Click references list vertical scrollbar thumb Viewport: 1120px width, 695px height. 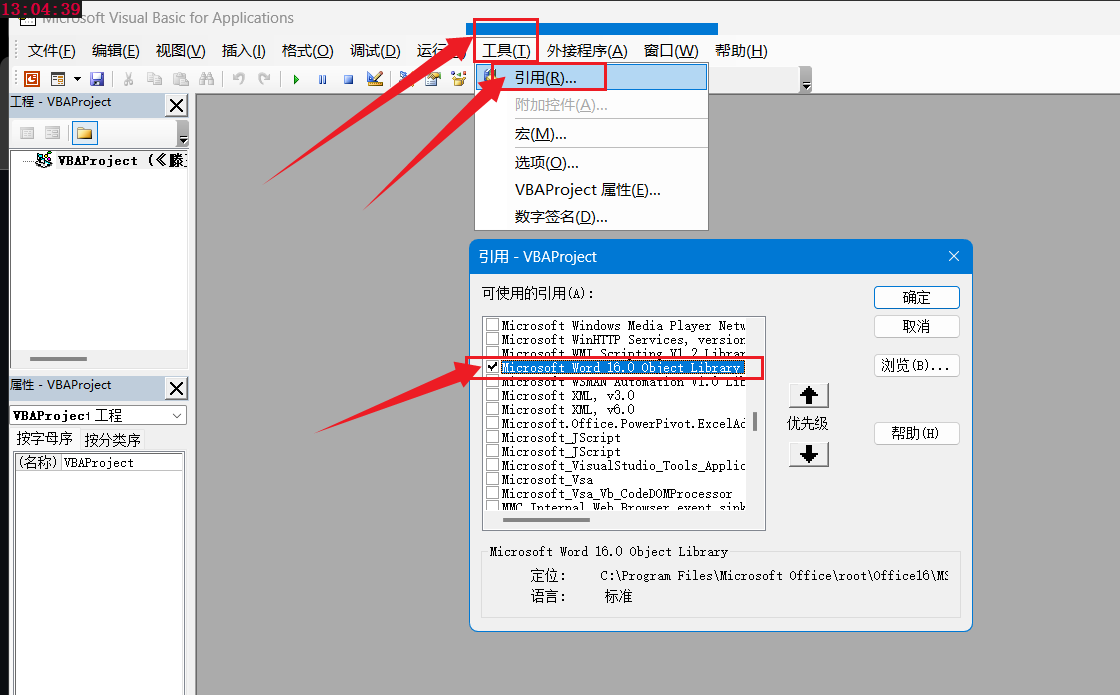[755, 421]
